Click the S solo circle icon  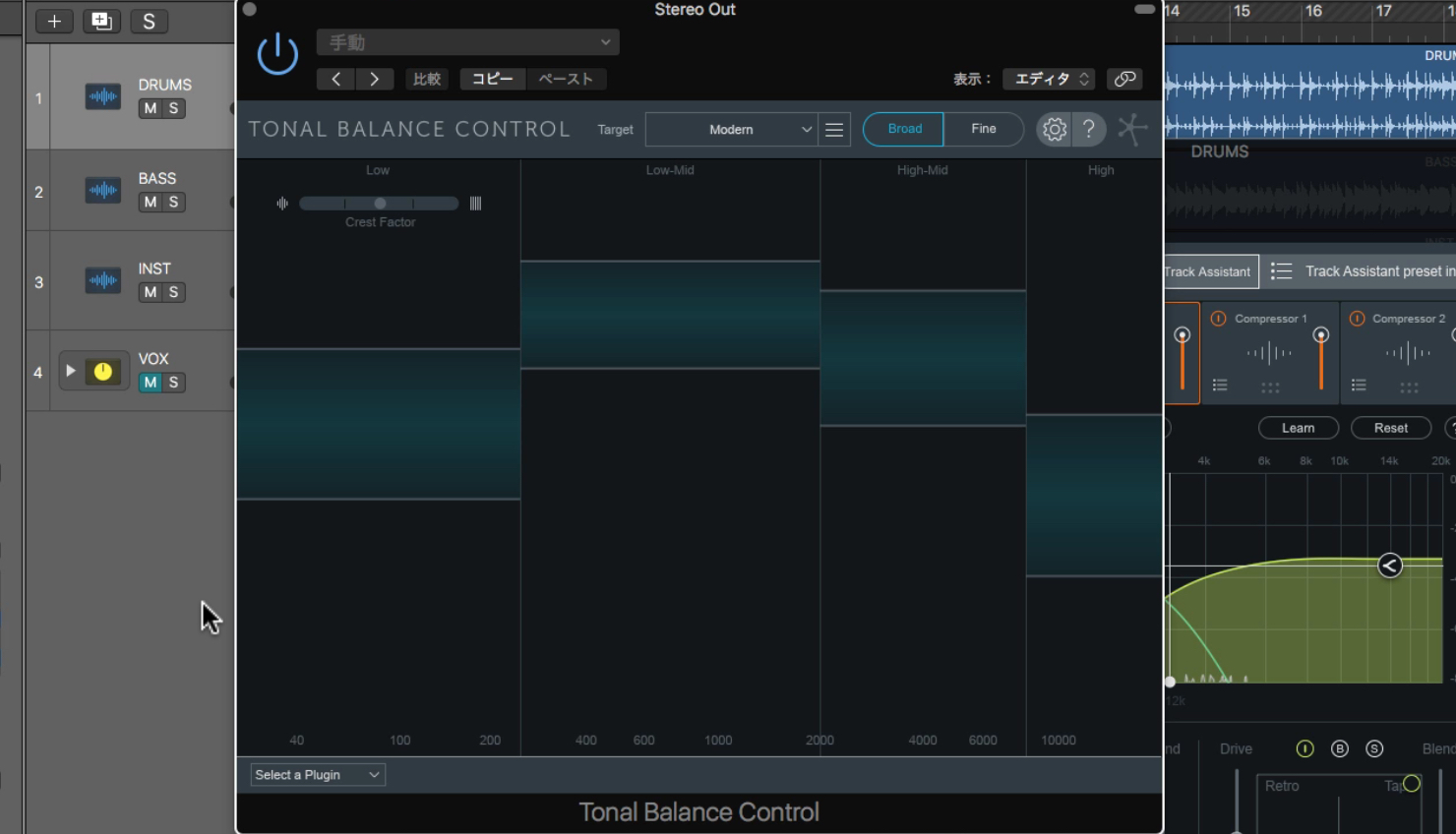click(x=1374, y=748)
